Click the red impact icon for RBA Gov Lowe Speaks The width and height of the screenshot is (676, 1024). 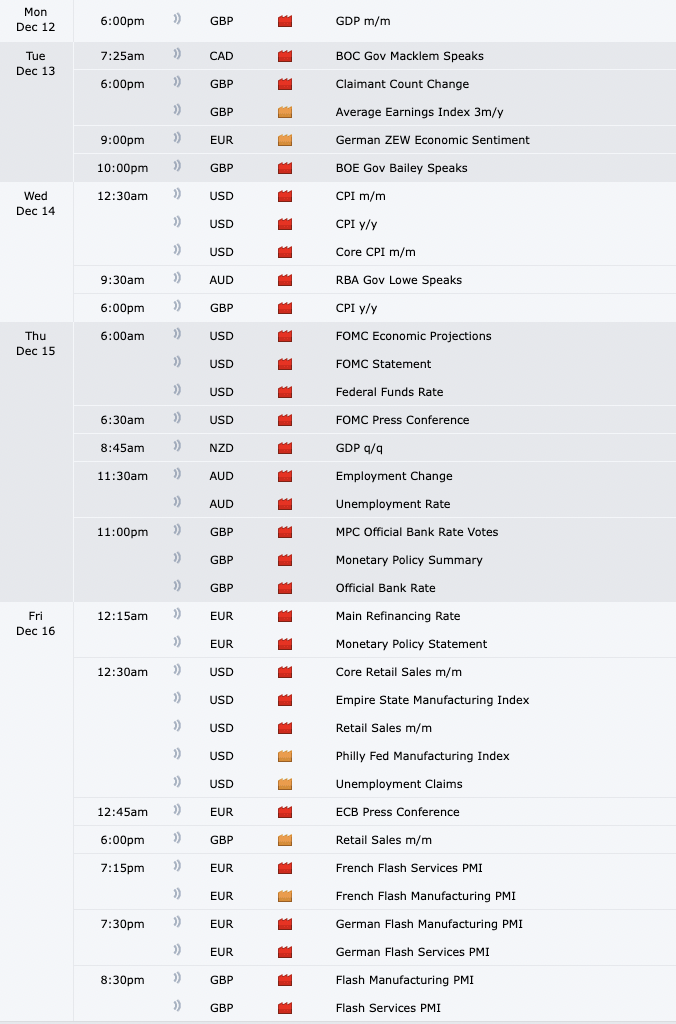pos(285,280)
